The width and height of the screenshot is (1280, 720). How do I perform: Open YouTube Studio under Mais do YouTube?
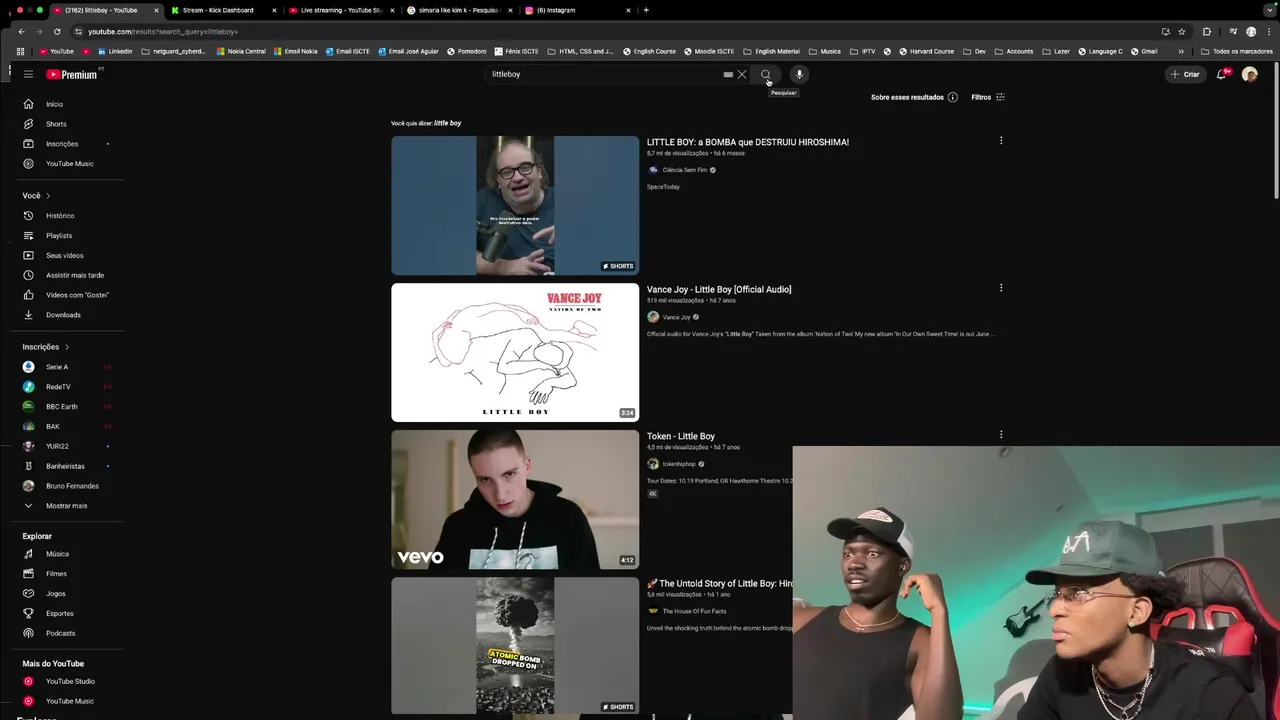click(x=68, y=681)
